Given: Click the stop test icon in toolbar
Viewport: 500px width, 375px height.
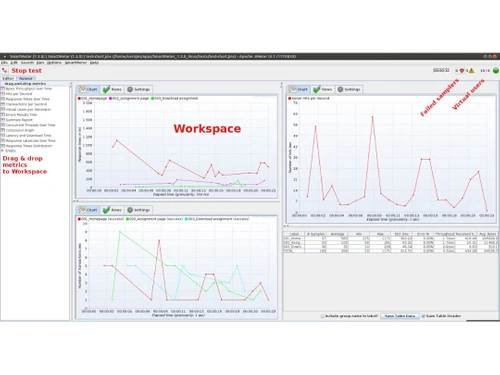Looking at the screenshot, I should (4, 70).
